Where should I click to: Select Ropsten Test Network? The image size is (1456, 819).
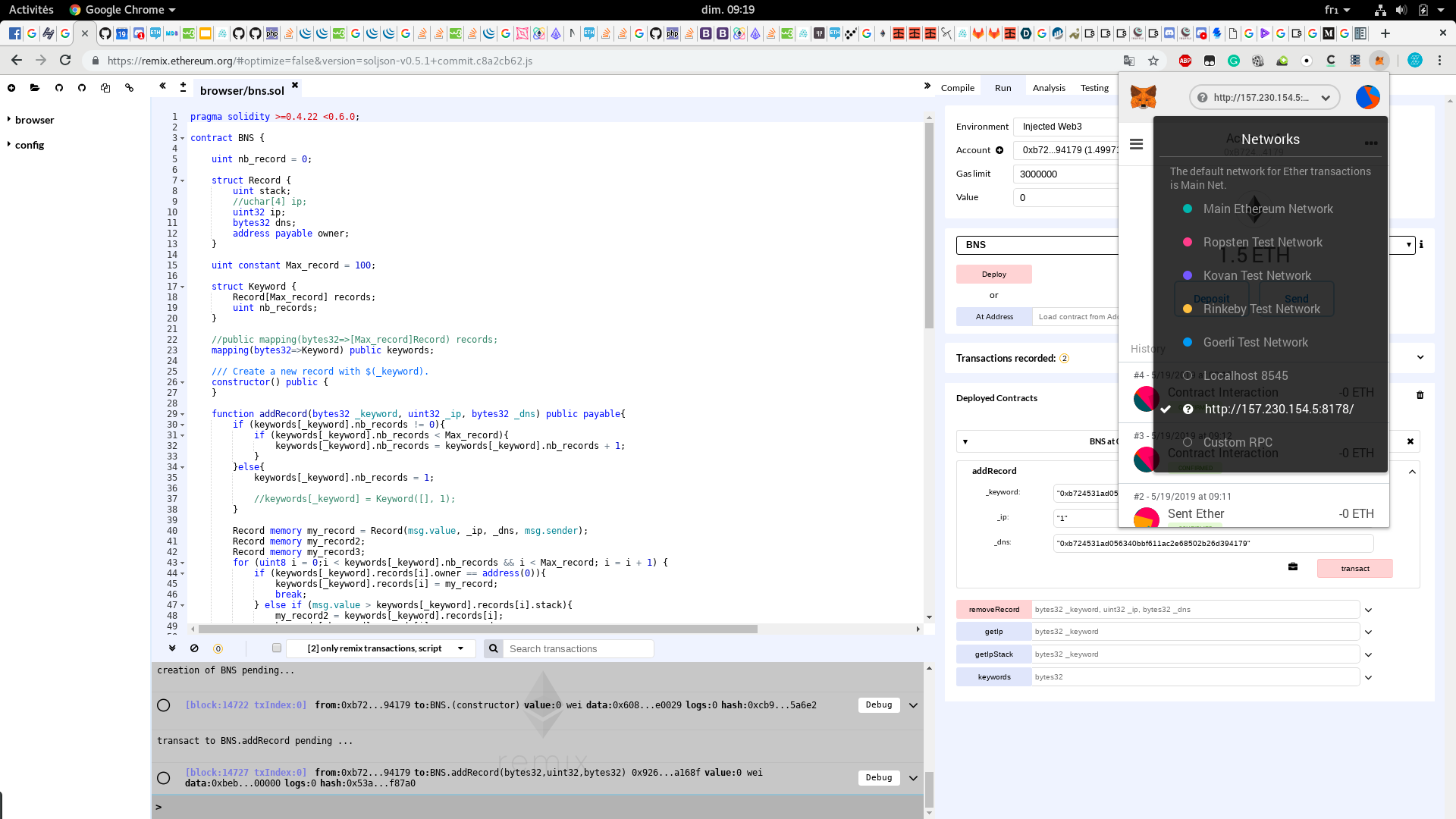click(x=1262, y=243)
